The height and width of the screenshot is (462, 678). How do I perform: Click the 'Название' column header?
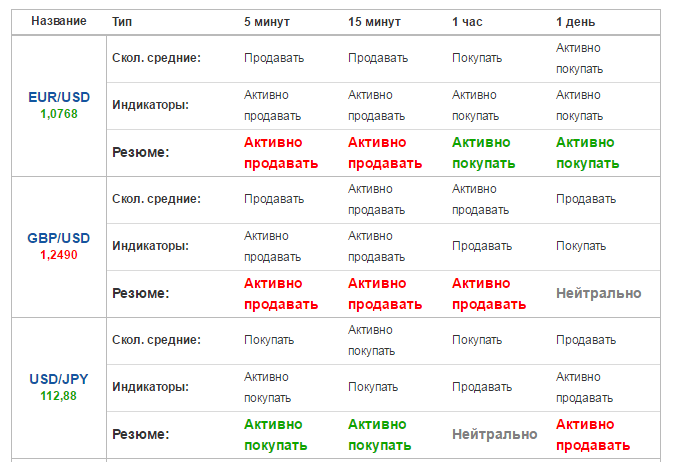(59, 21)
